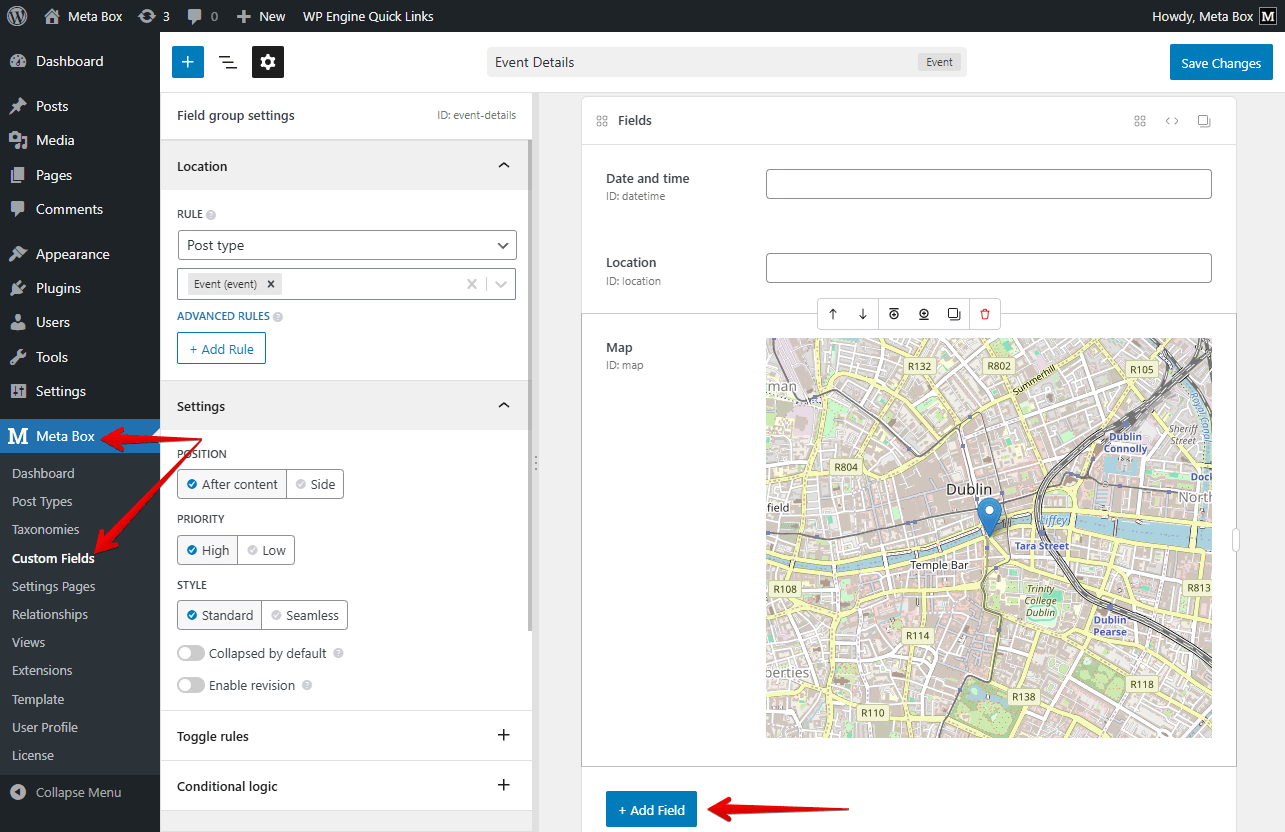Enable the Side position option
The height and width of the screenshot is (832, 1285).
tap(315, 484)
